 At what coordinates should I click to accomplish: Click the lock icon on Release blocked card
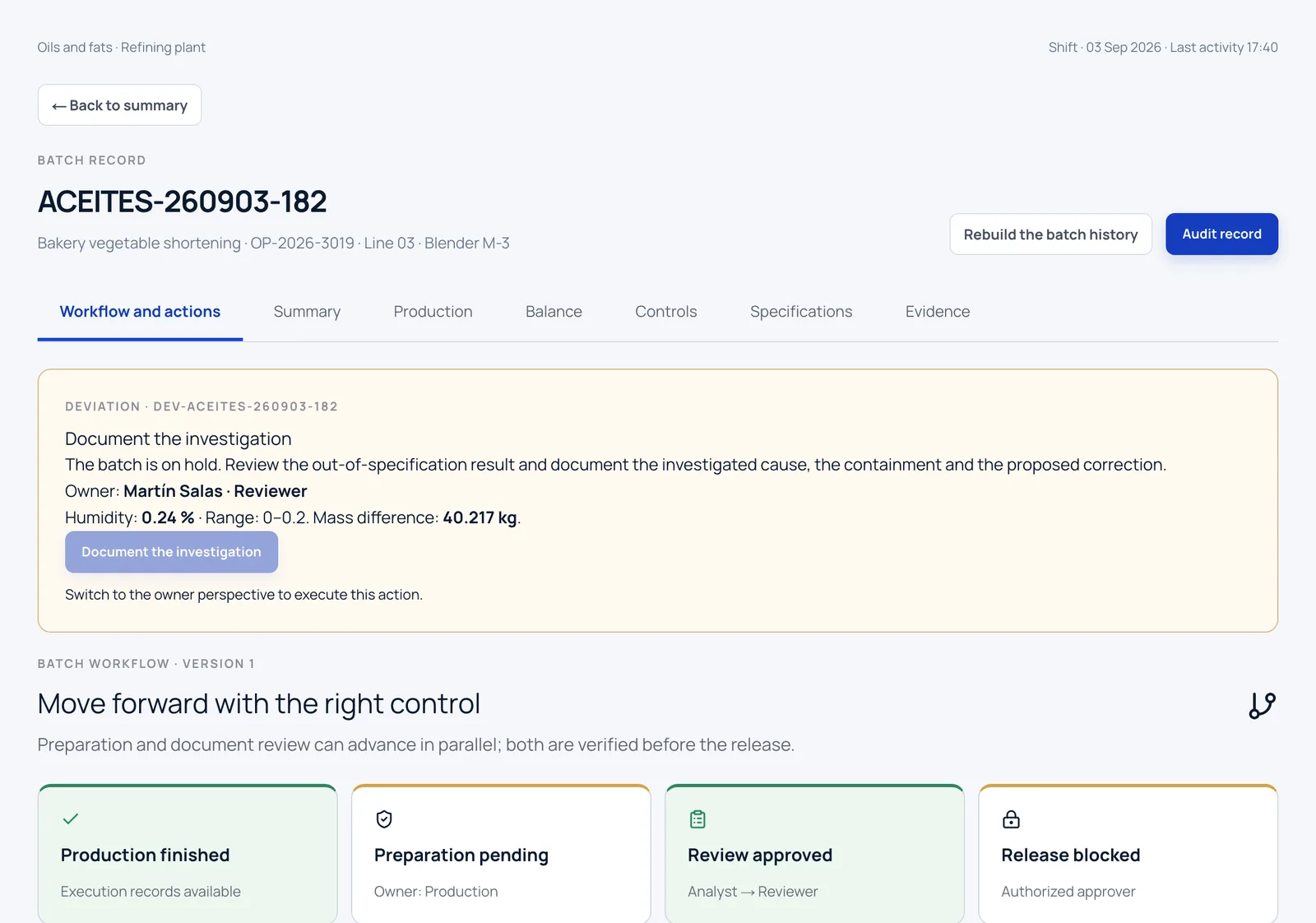pos(1011,819)
